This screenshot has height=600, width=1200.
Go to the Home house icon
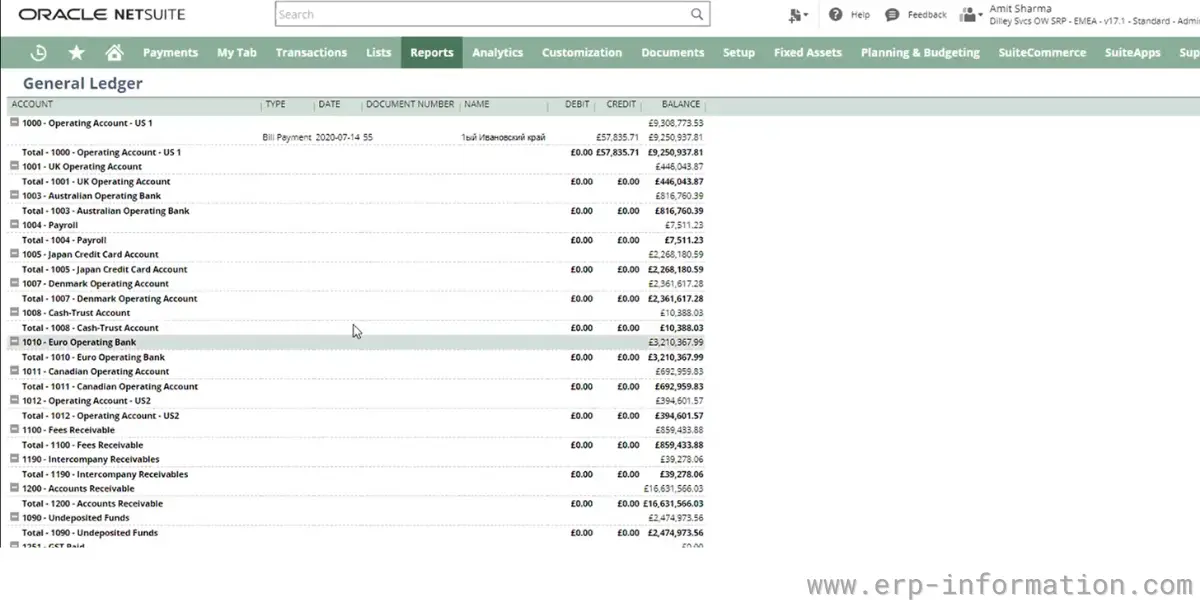(114, 53)
